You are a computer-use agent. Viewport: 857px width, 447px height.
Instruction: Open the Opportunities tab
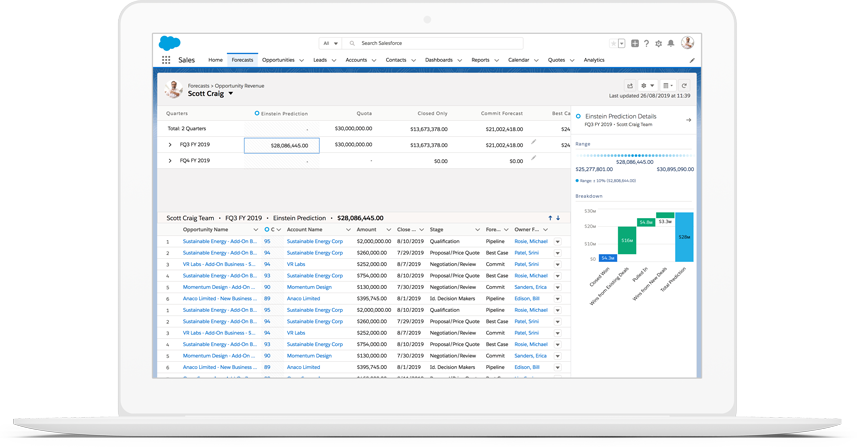click(x=278, y=60)
